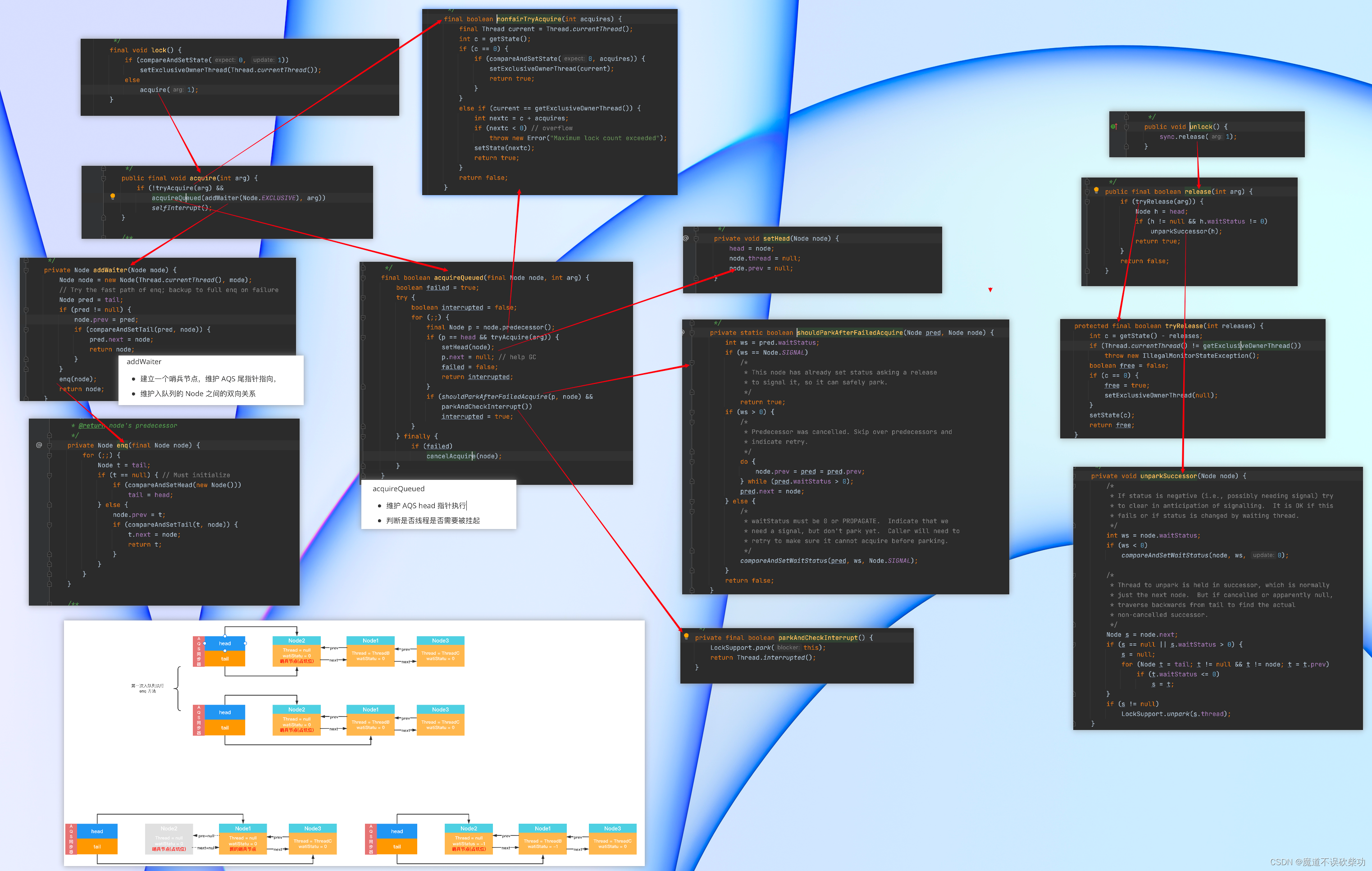The width and height of the screenshot is (1372, 871).
Task: Click 'IllegalMonitorStateException()' in tryRelease
Action: [x=1199, y=356]
